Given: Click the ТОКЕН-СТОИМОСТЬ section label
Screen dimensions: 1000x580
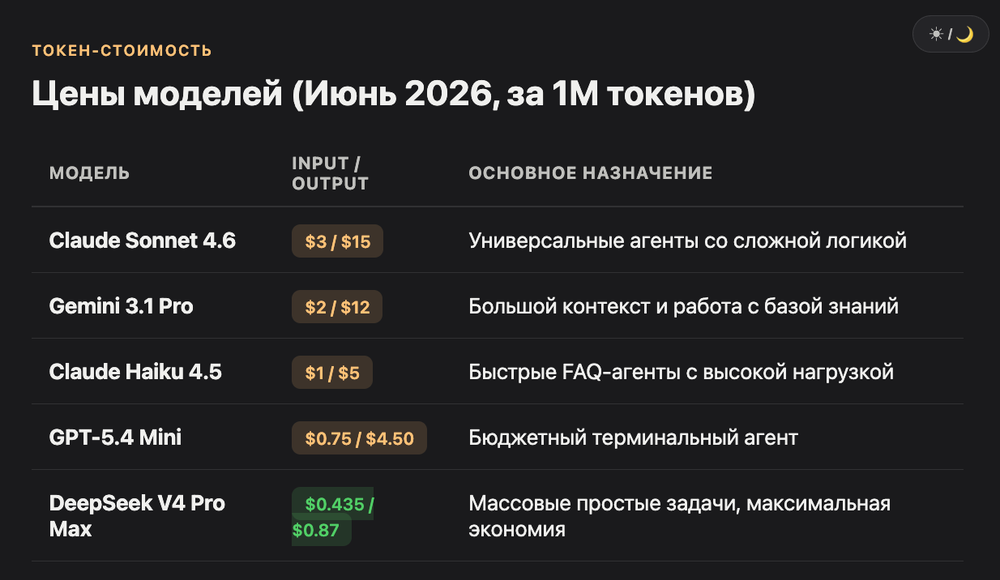Looking at the screenshot, I should click(x=122, y=50).
